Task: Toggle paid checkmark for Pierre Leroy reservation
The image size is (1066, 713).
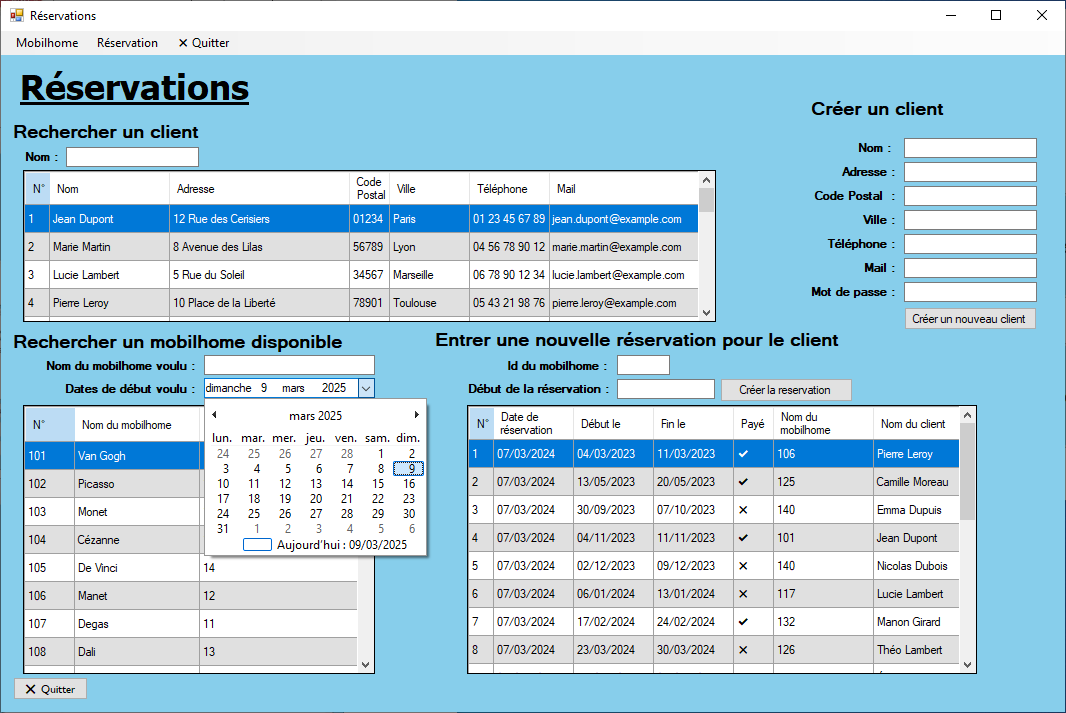Action: 742,454
